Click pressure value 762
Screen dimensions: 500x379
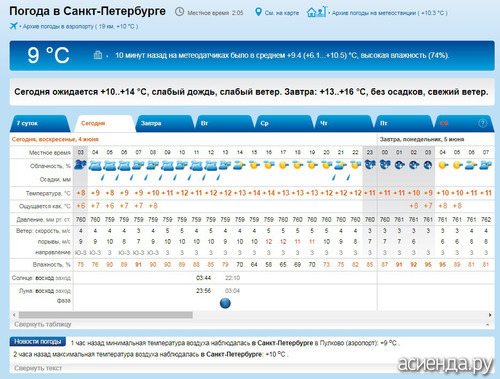486,220
